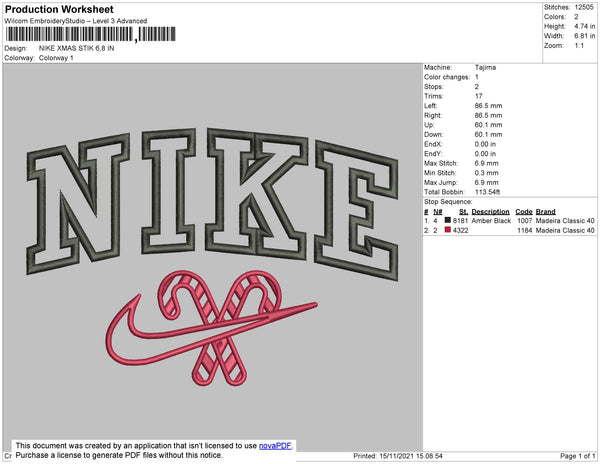This screenshot has height=464, width=600.
Task: Select the 'Amber Black' description cell
Action: (x=491, y=221)
